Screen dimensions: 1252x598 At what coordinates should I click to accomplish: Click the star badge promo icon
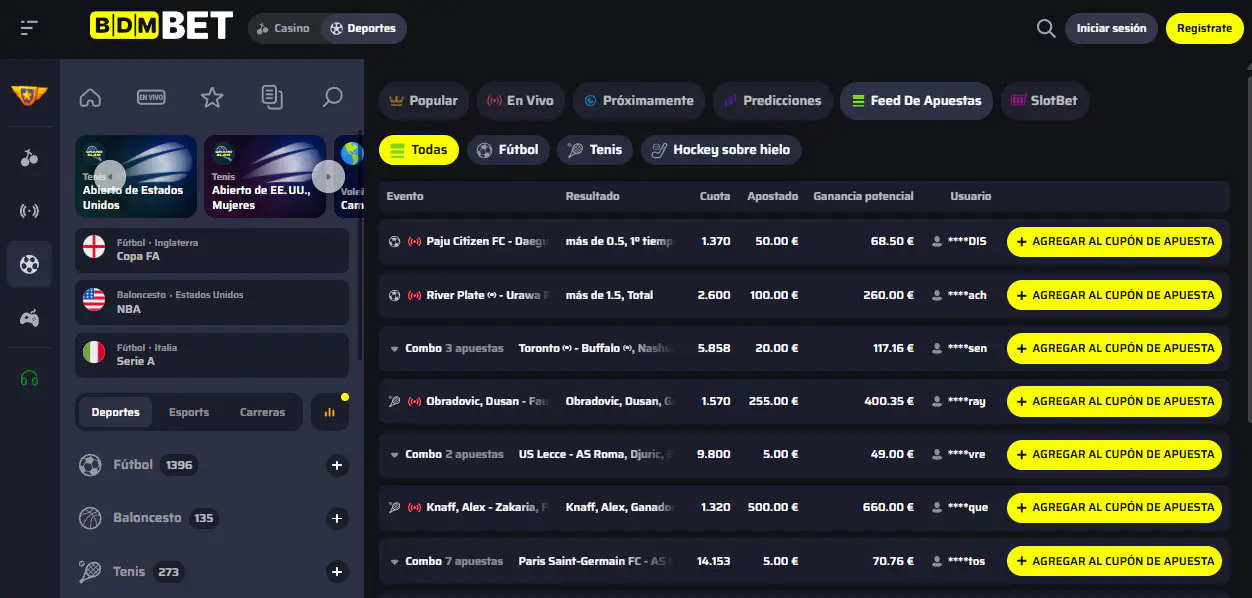tap(29, 95)
